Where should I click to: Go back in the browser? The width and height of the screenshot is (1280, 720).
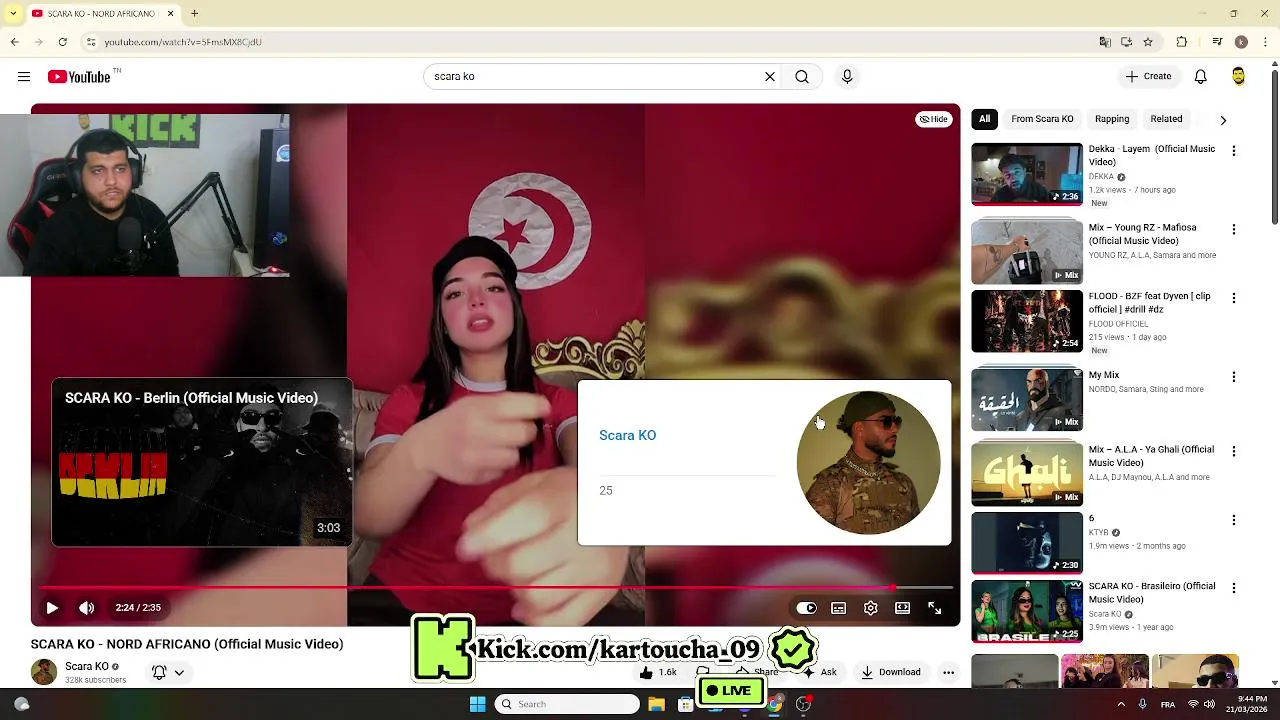tap(14, 42)
